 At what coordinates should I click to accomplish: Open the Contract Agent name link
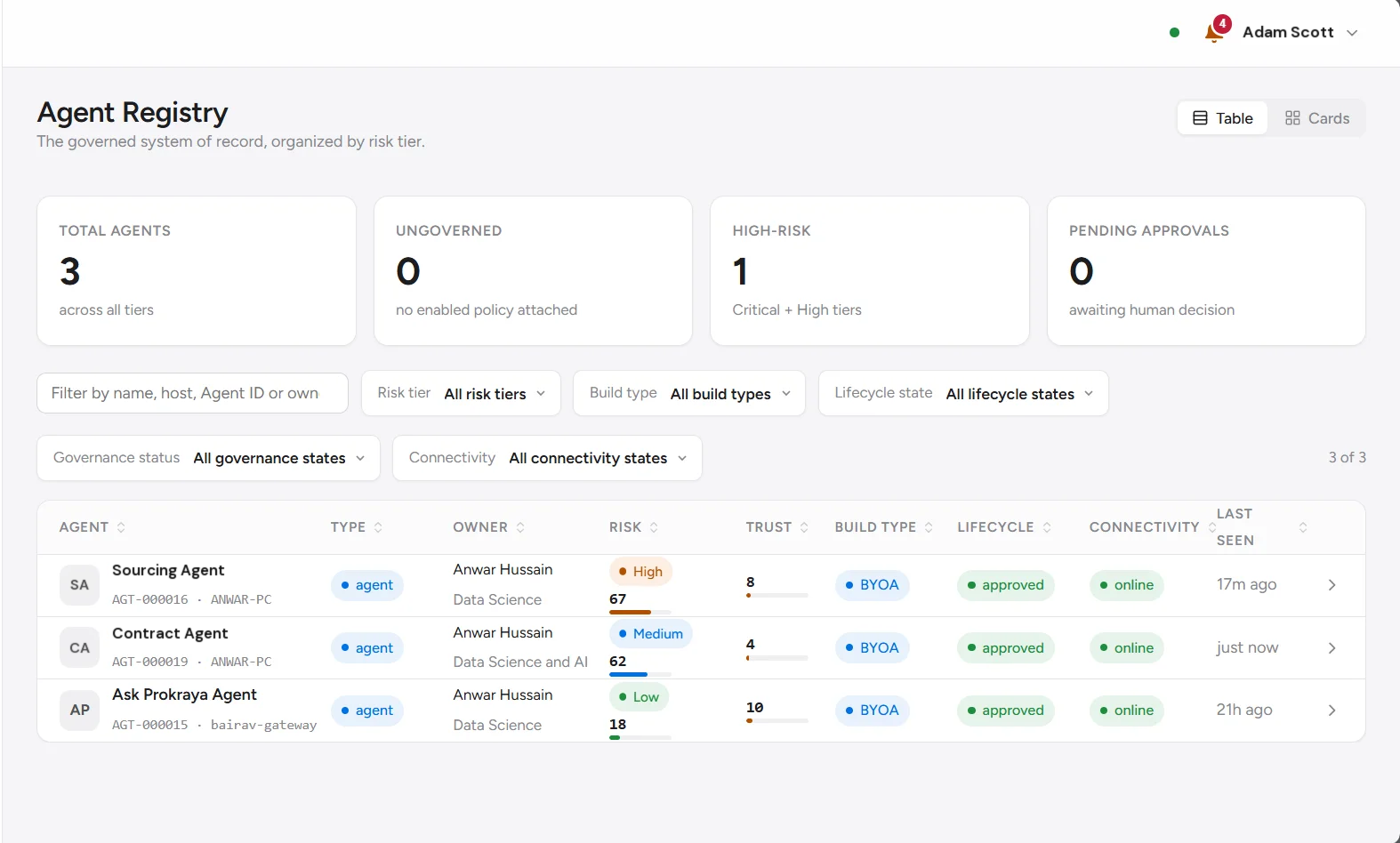[x=170, y=633]
